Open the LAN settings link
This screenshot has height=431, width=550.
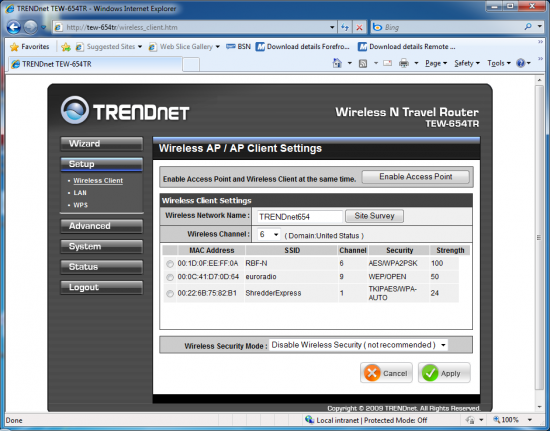[x=80, y=193]
